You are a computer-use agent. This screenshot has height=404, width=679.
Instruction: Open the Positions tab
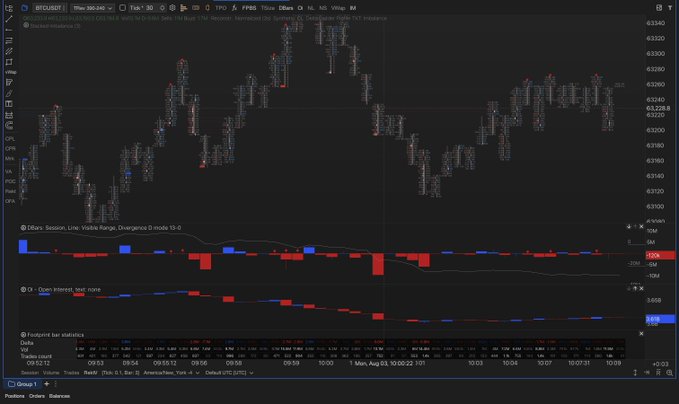(15, 396)
